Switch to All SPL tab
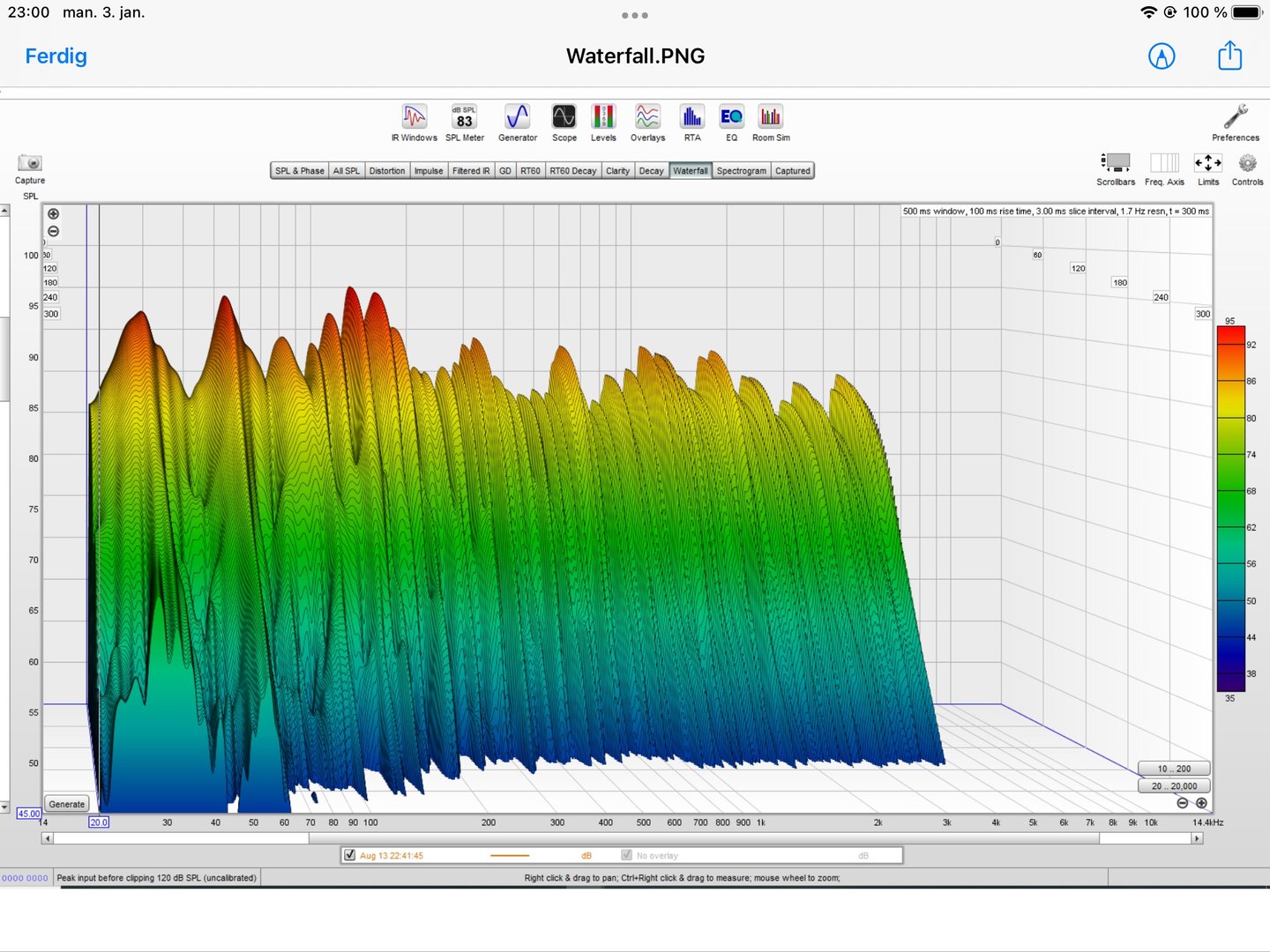The image size is (1270, 952). 347,171
